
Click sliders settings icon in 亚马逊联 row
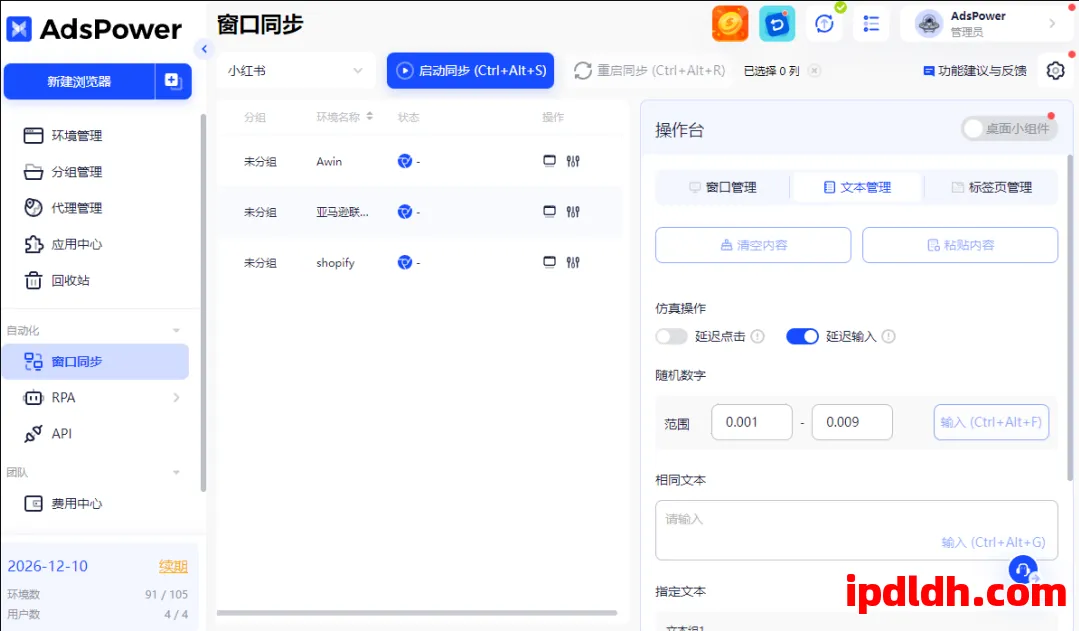tap(573, 211)
